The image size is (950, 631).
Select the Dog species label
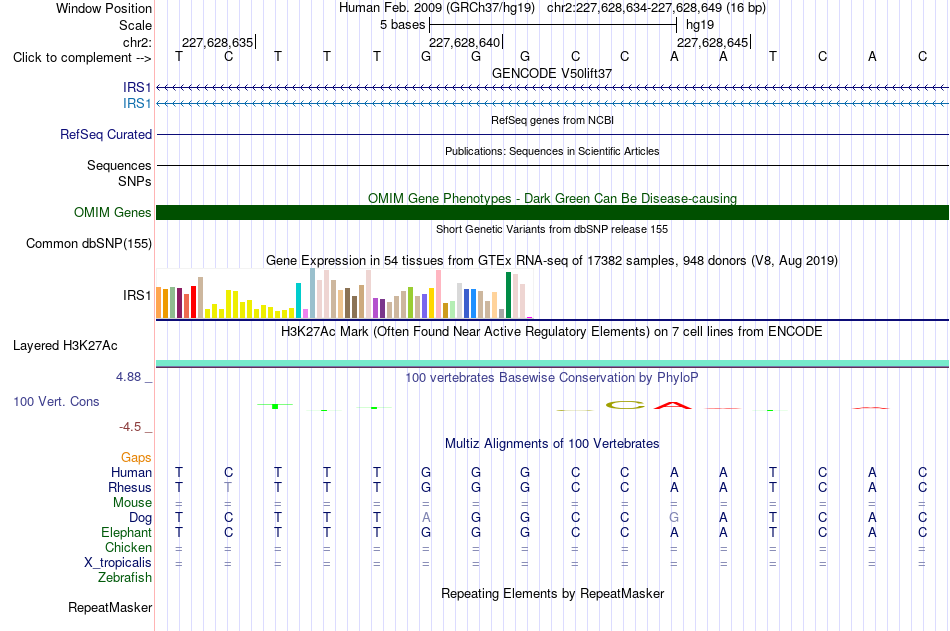(140, 518)
